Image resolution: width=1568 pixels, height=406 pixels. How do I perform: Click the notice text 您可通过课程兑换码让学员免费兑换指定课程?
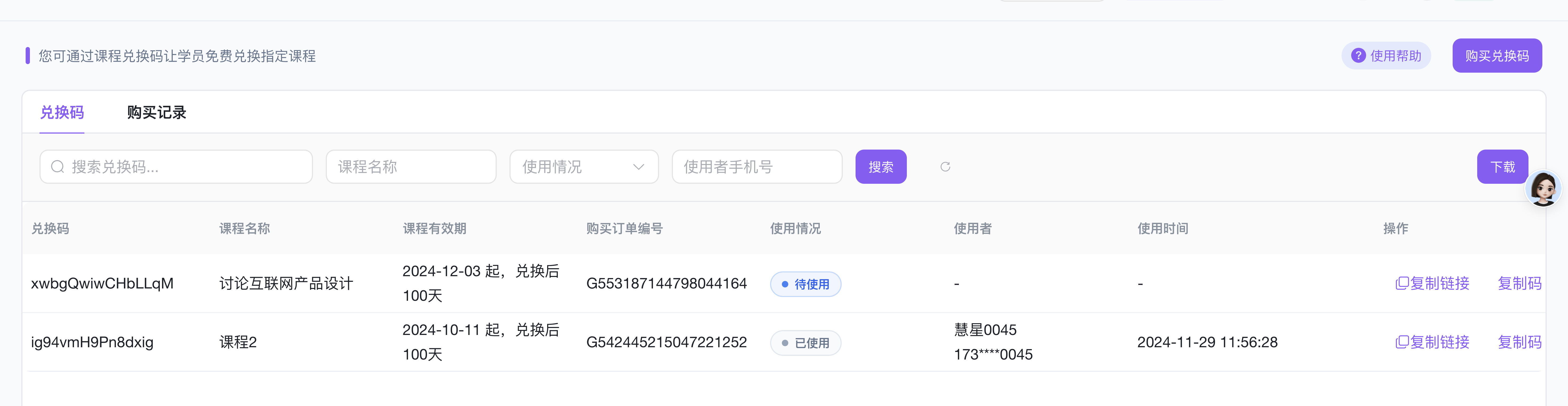[177, 56]
